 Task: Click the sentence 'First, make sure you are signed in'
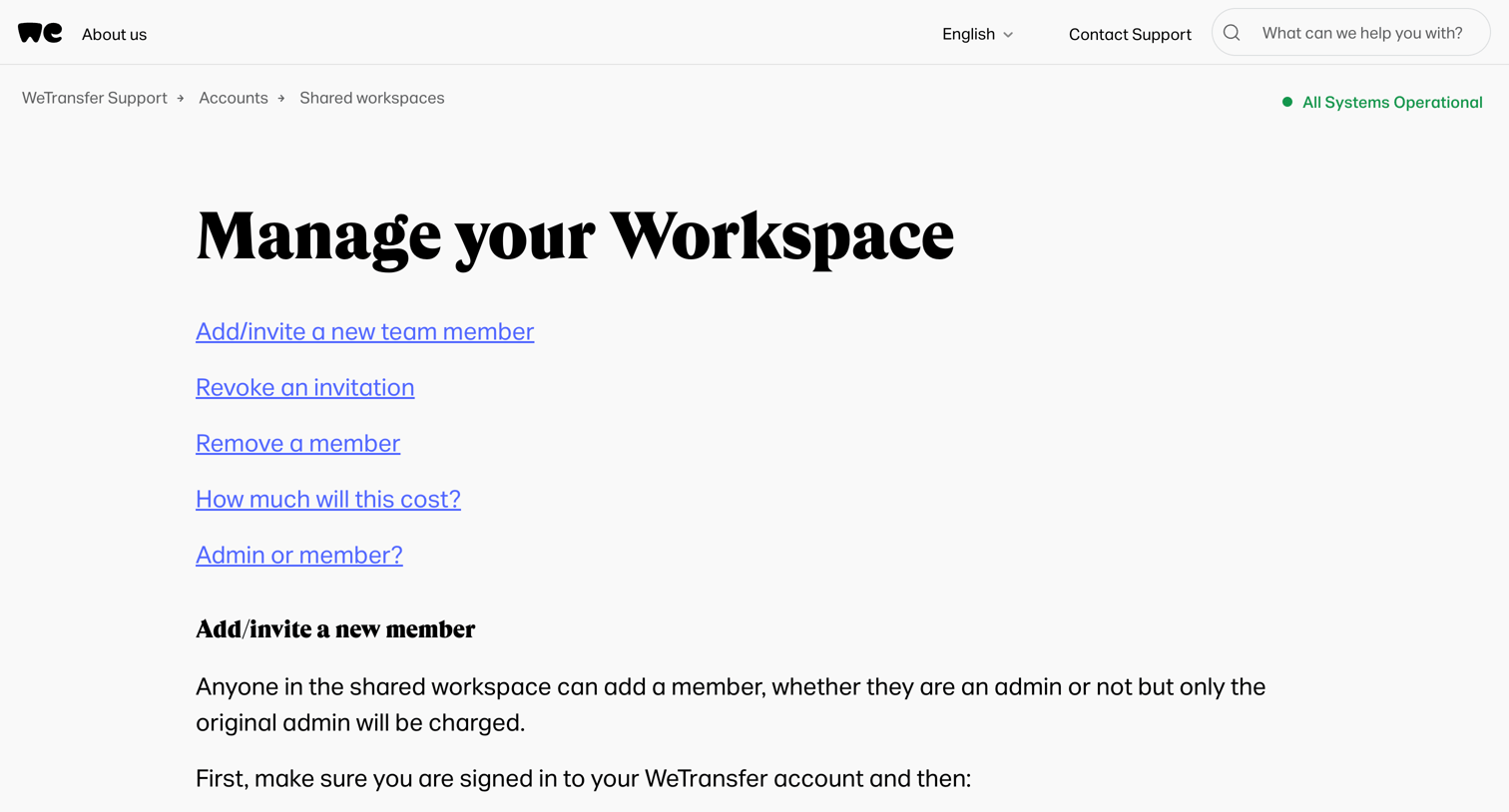click(x=583, y=778)
